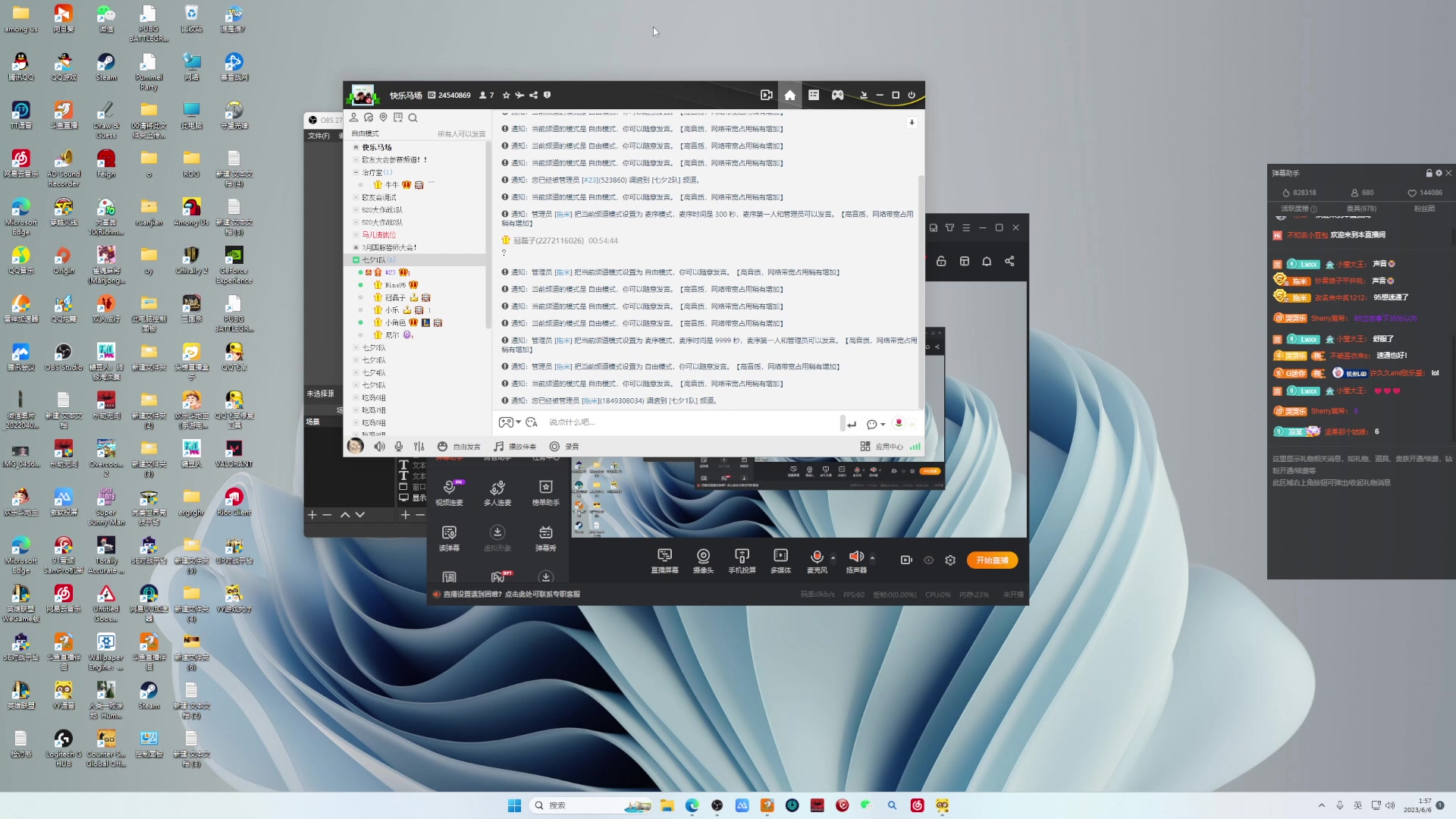Open Windows Start button
This screenshot has height=819, width=1456.
pyautogui.click(x=514, y=805)
